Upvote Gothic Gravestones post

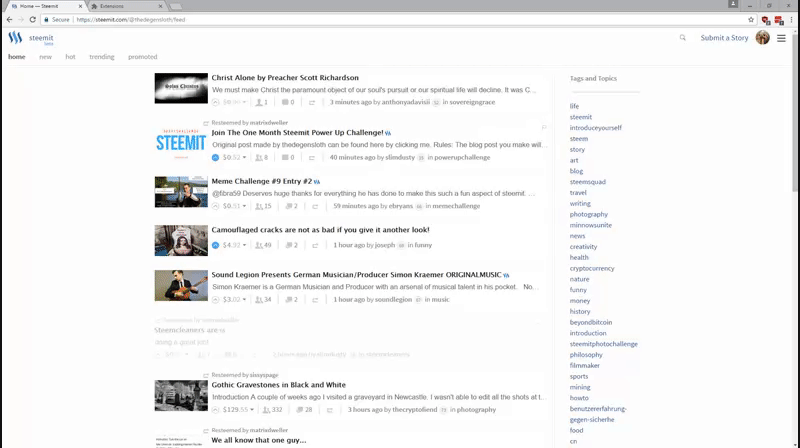[215, 410]
